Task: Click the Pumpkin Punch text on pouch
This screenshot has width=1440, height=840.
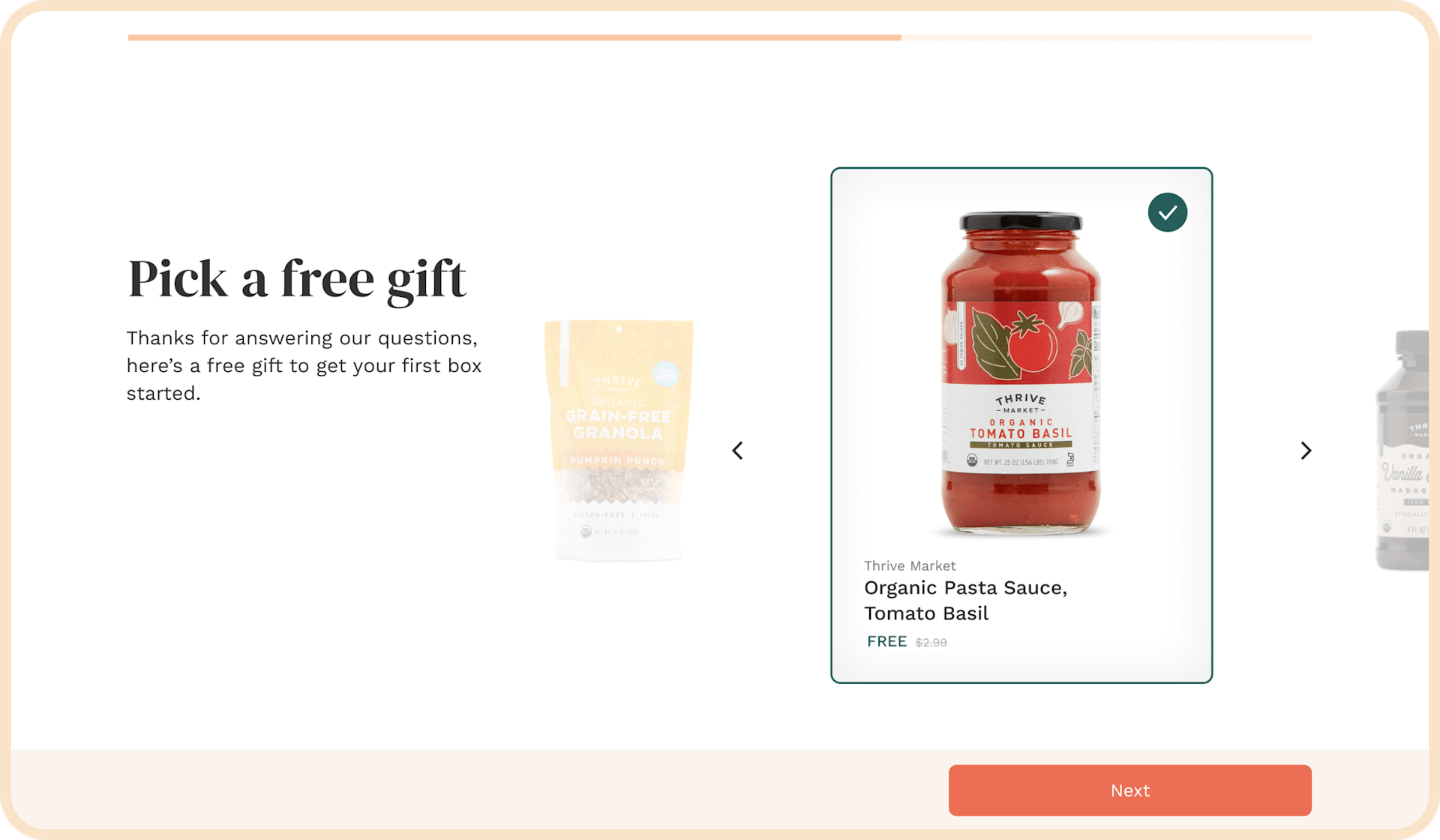Action: [617, 460]
